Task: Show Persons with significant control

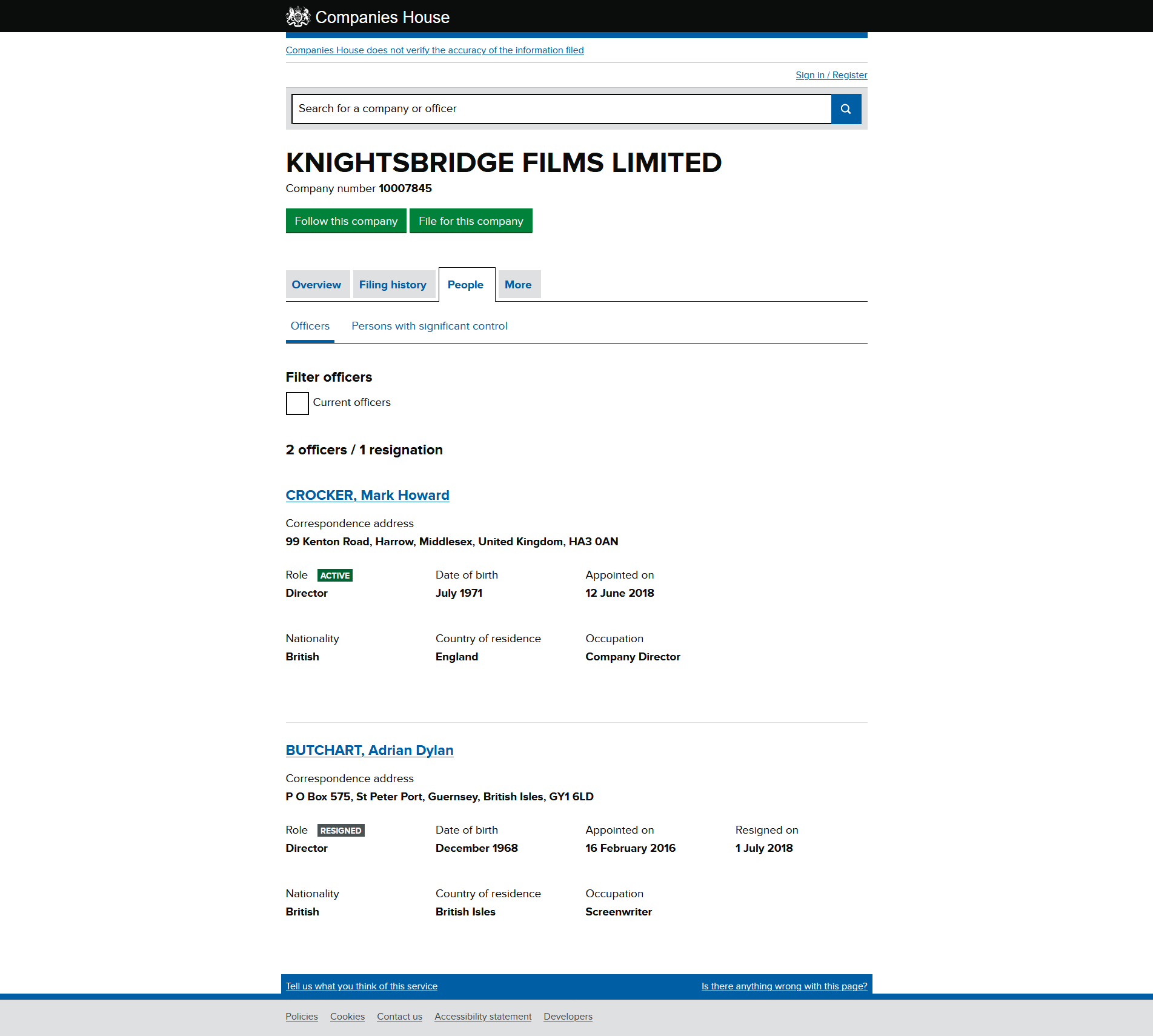Action: (x=430, y=326)
